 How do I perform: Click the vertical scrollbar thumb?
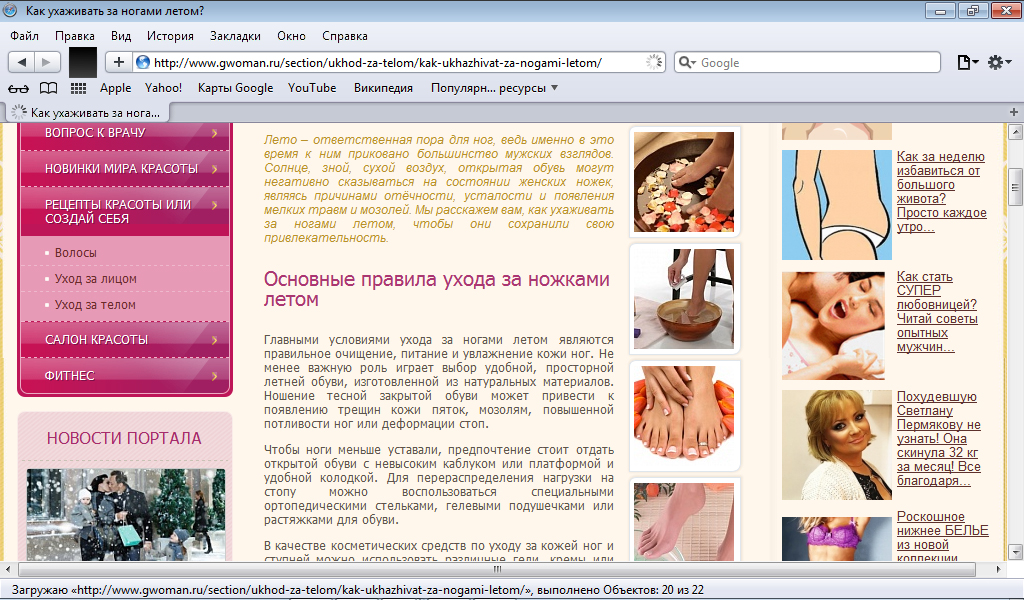(1015, 187)
